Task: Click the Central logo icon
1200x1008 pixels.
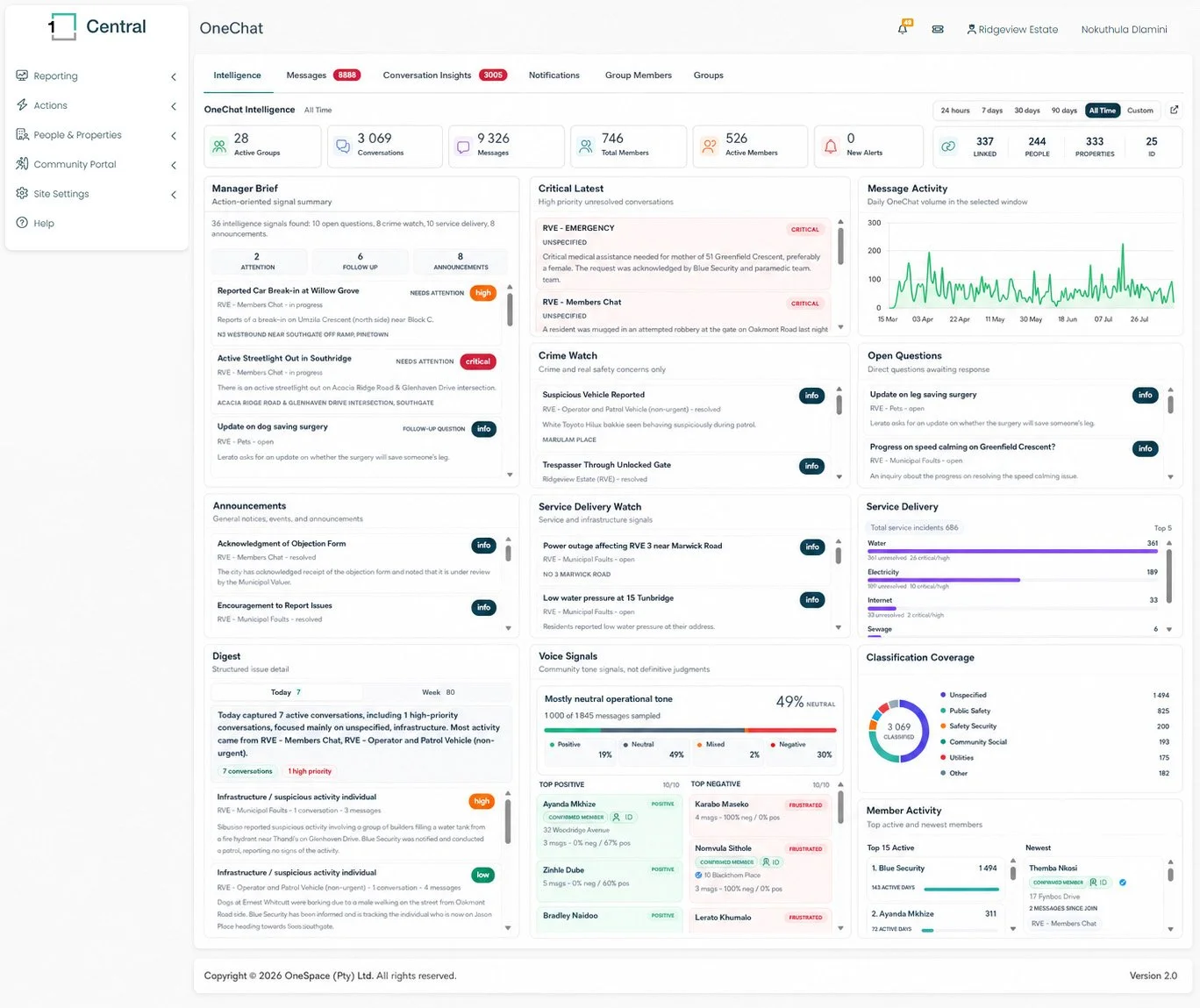Action: [x=62, y=27]
